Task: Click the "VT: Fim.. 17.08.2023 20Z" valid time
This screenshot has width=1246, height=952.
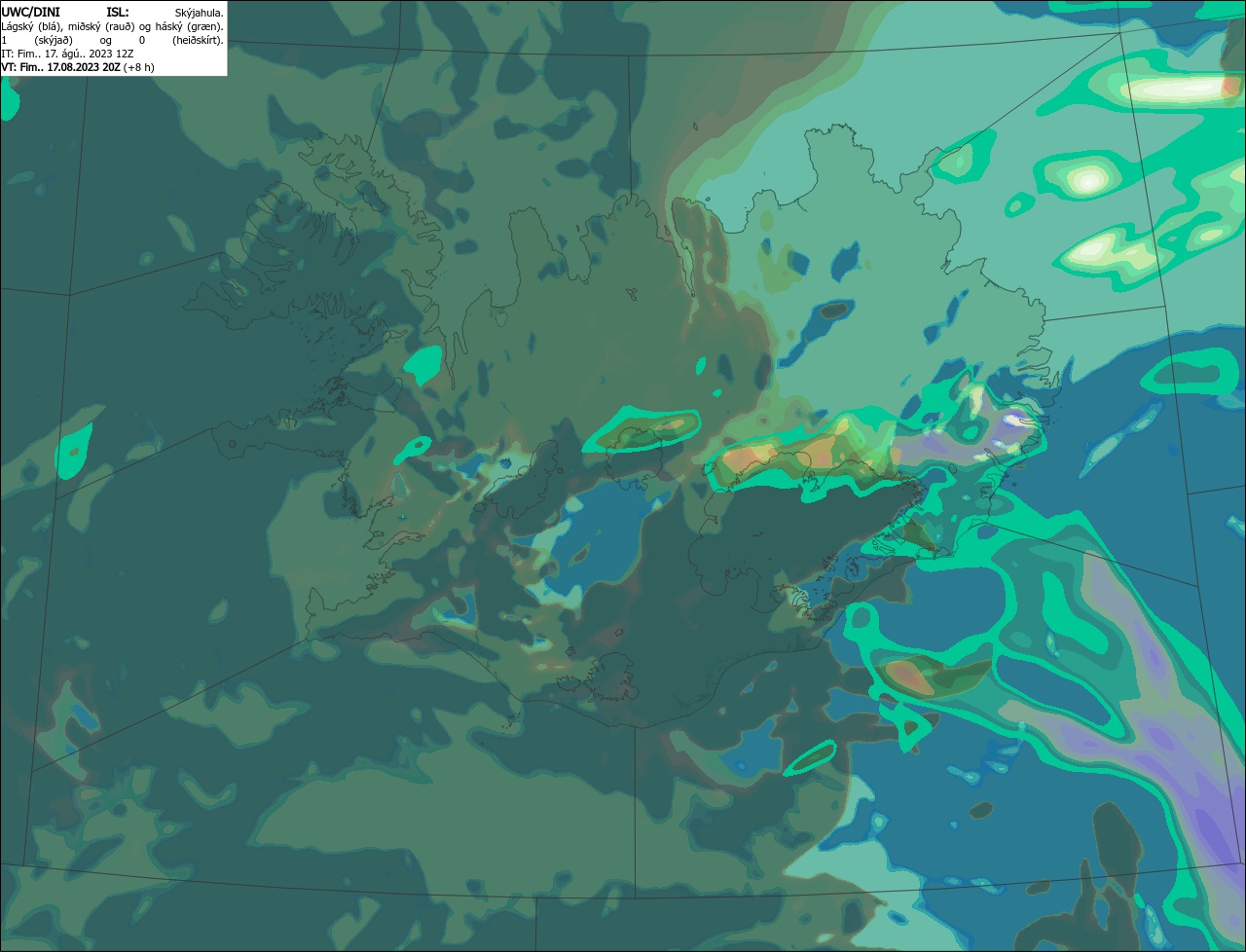Action: pos(61,67)
